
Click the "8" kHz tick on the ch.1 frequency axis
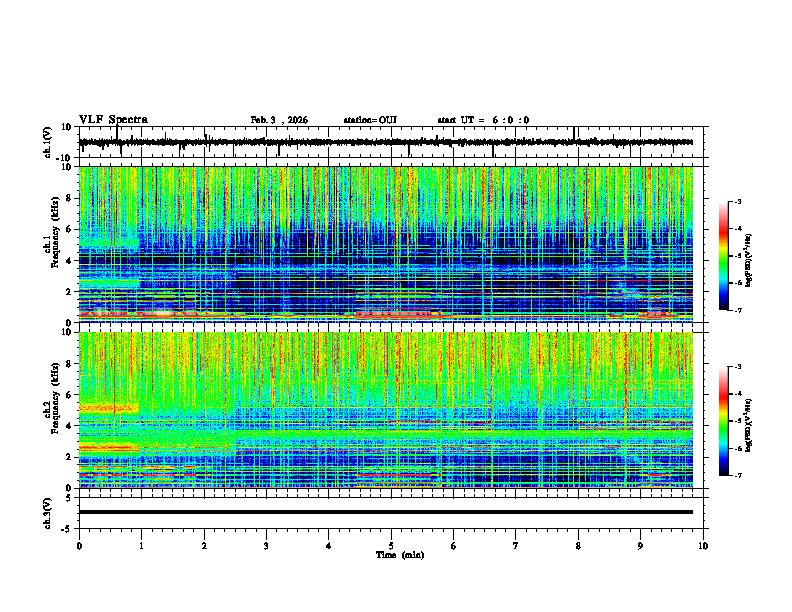[70, 198]
